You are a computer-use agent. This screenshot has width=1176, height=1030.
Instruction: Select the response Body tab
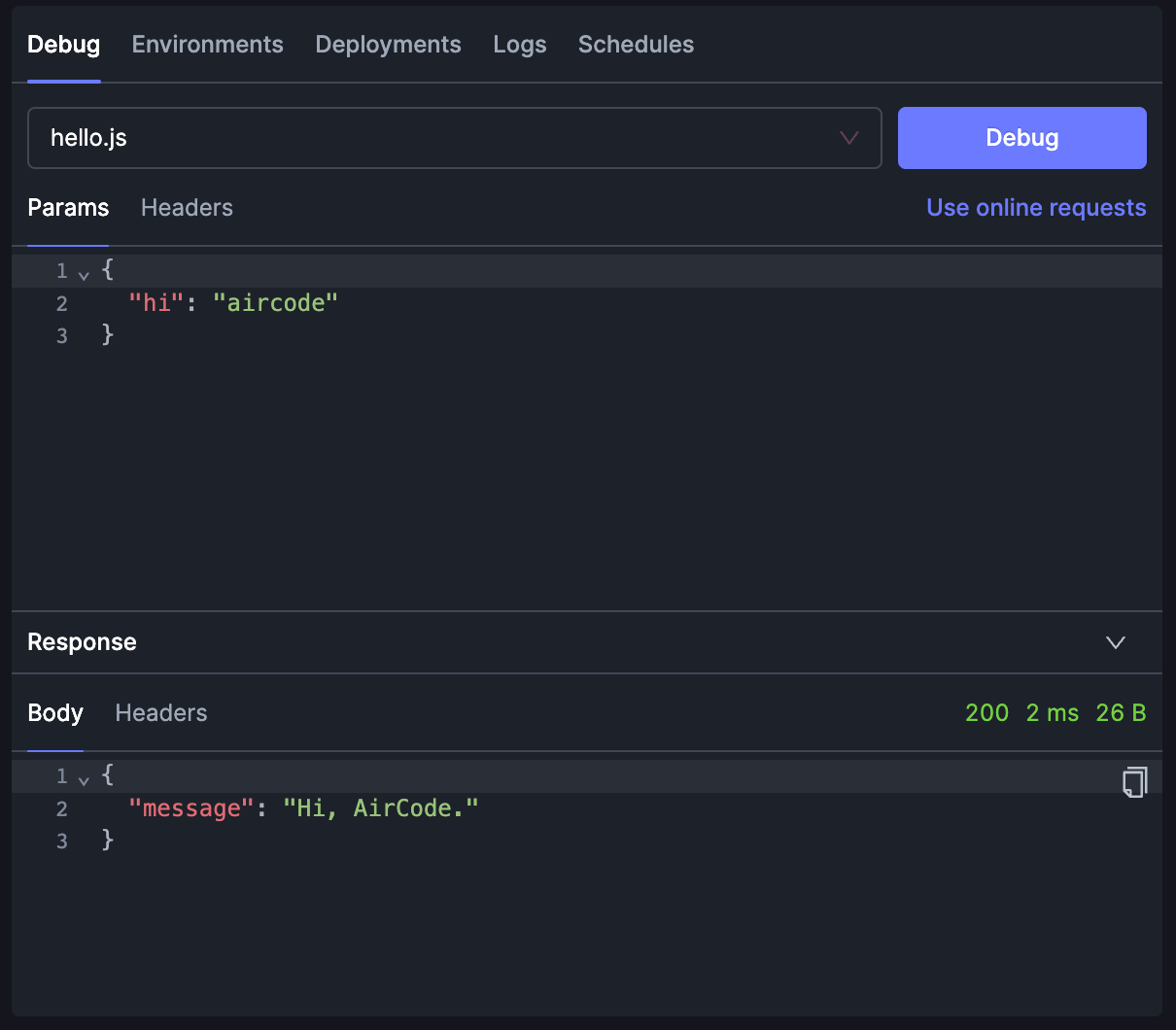tap(55, 713)
